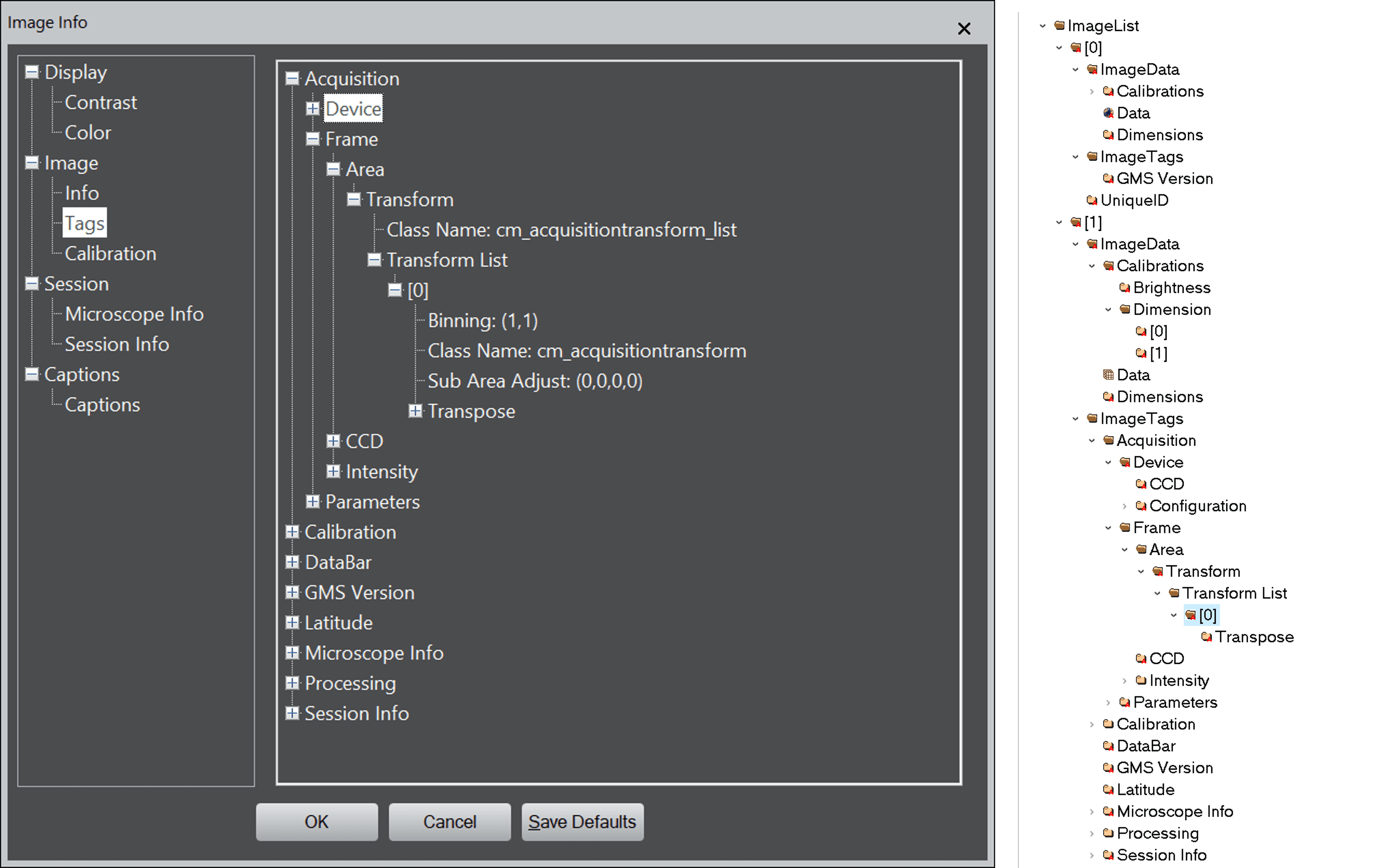Viewport: 1394px width, 868px height.
Task: Expand the Device node in Image Info
Action: click(312, 108)
